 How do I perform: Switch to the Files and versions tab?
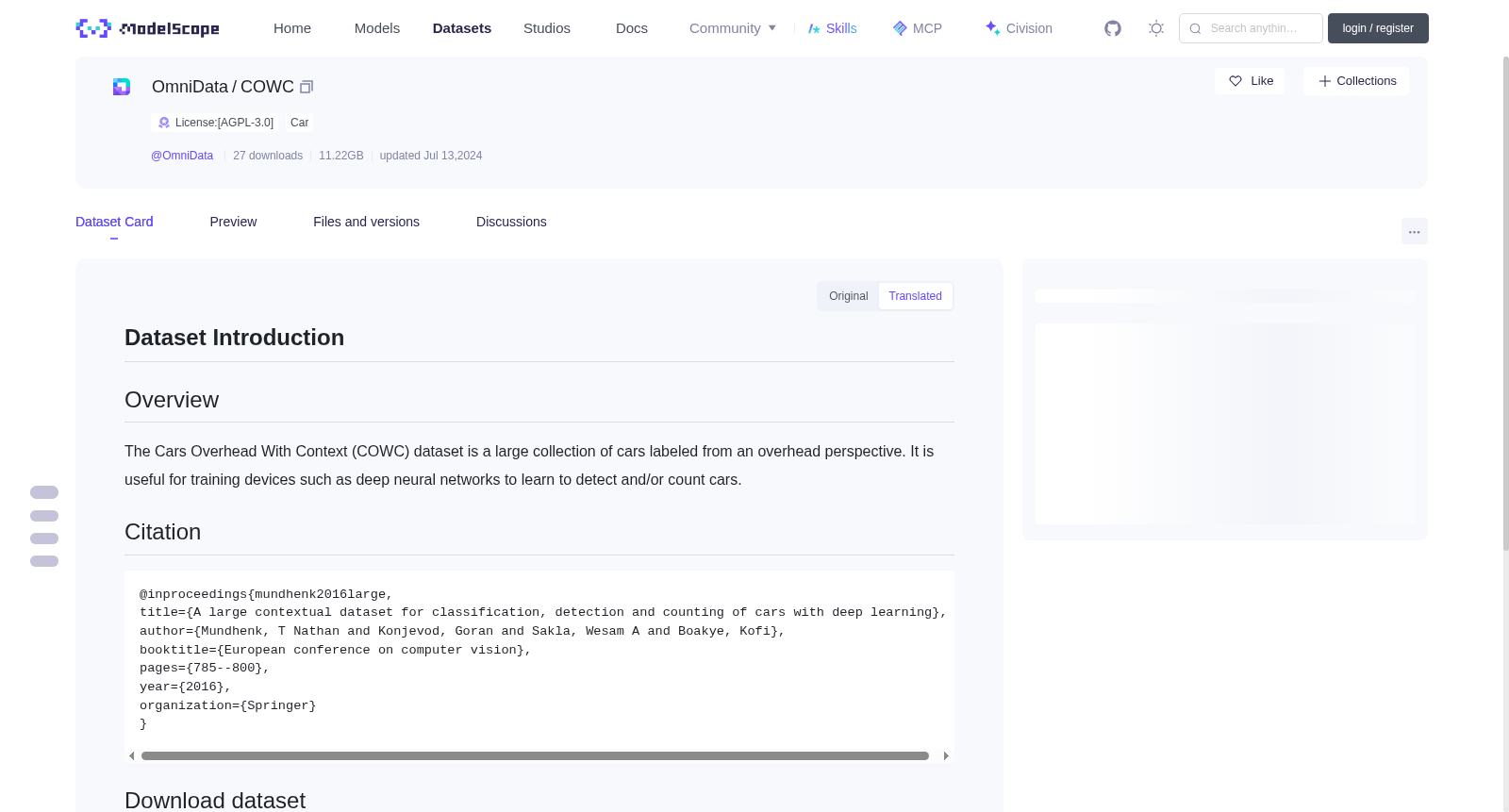(x=366, y=222)
